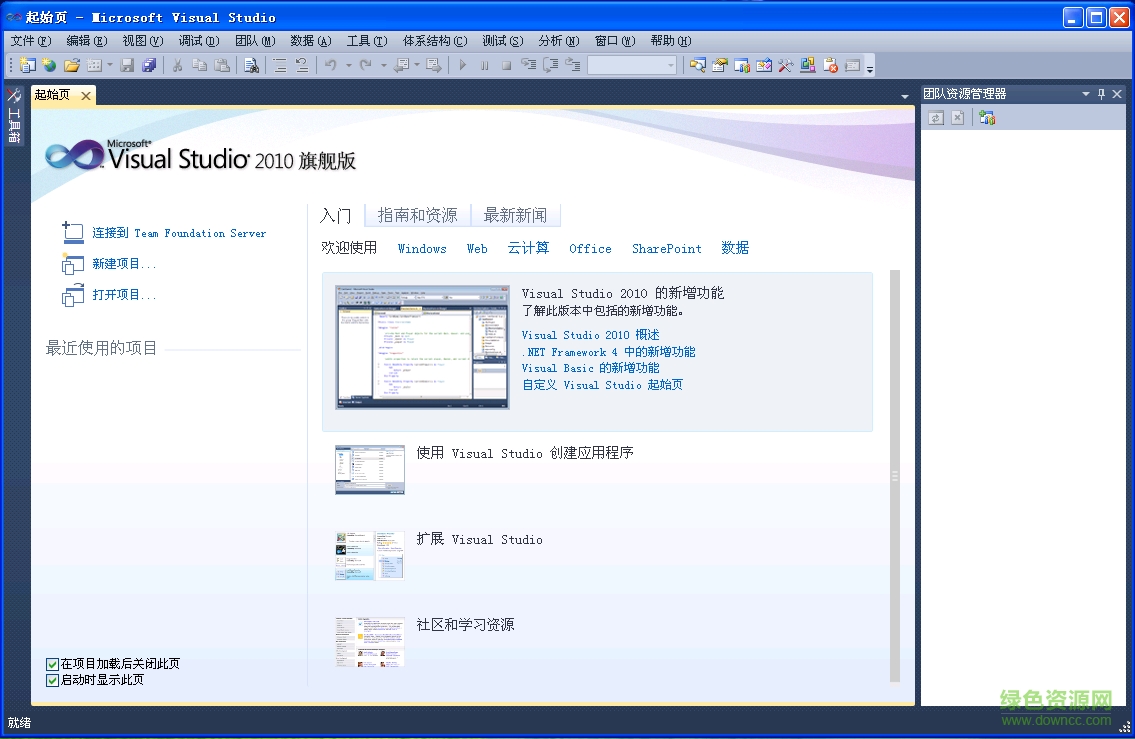Click the new features video thumbnail
The image size is (1135, 739).
click(x=422, y=347)
